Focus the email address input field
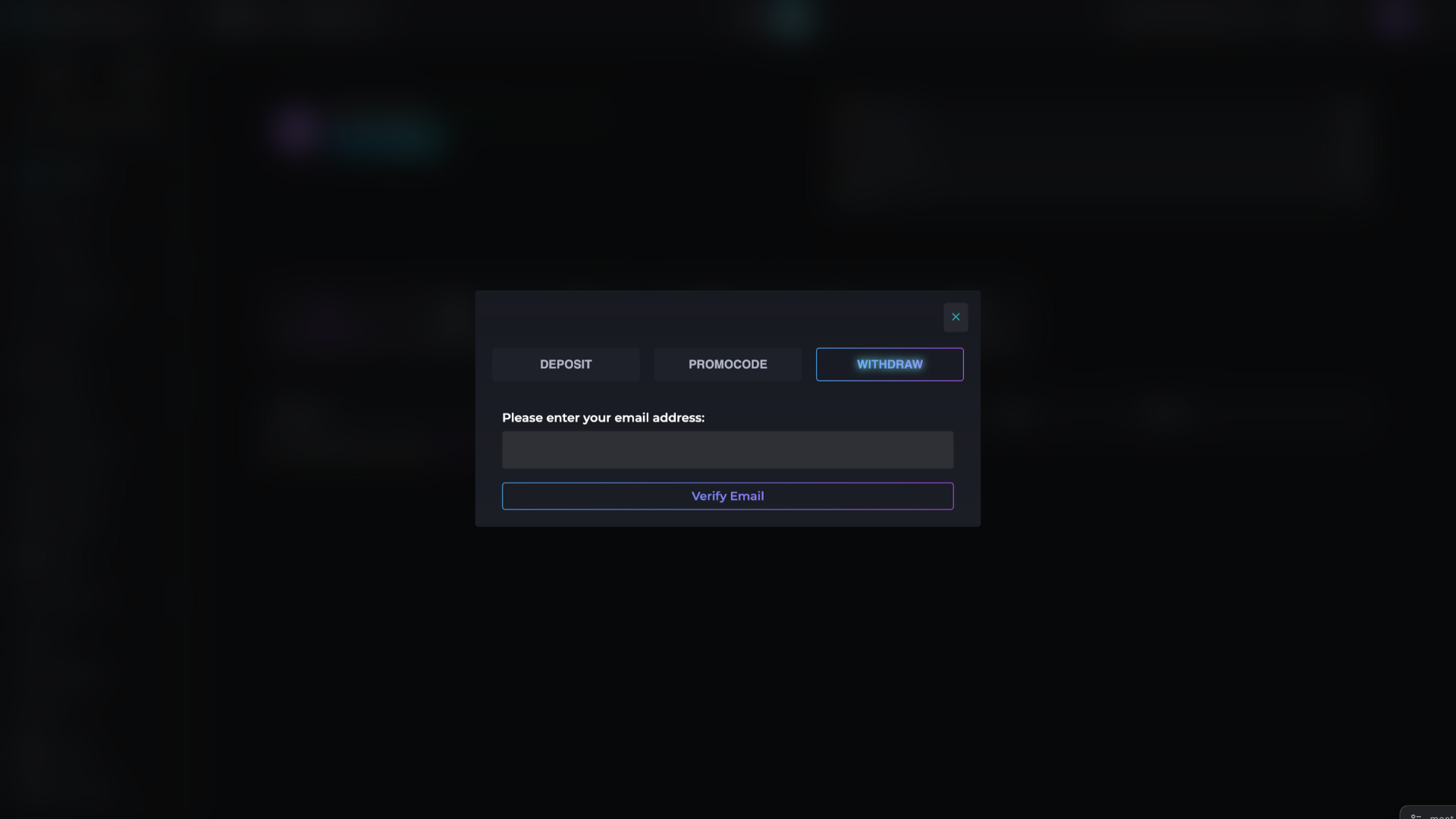Screen dimensions: 1456x819 [728, 450]
